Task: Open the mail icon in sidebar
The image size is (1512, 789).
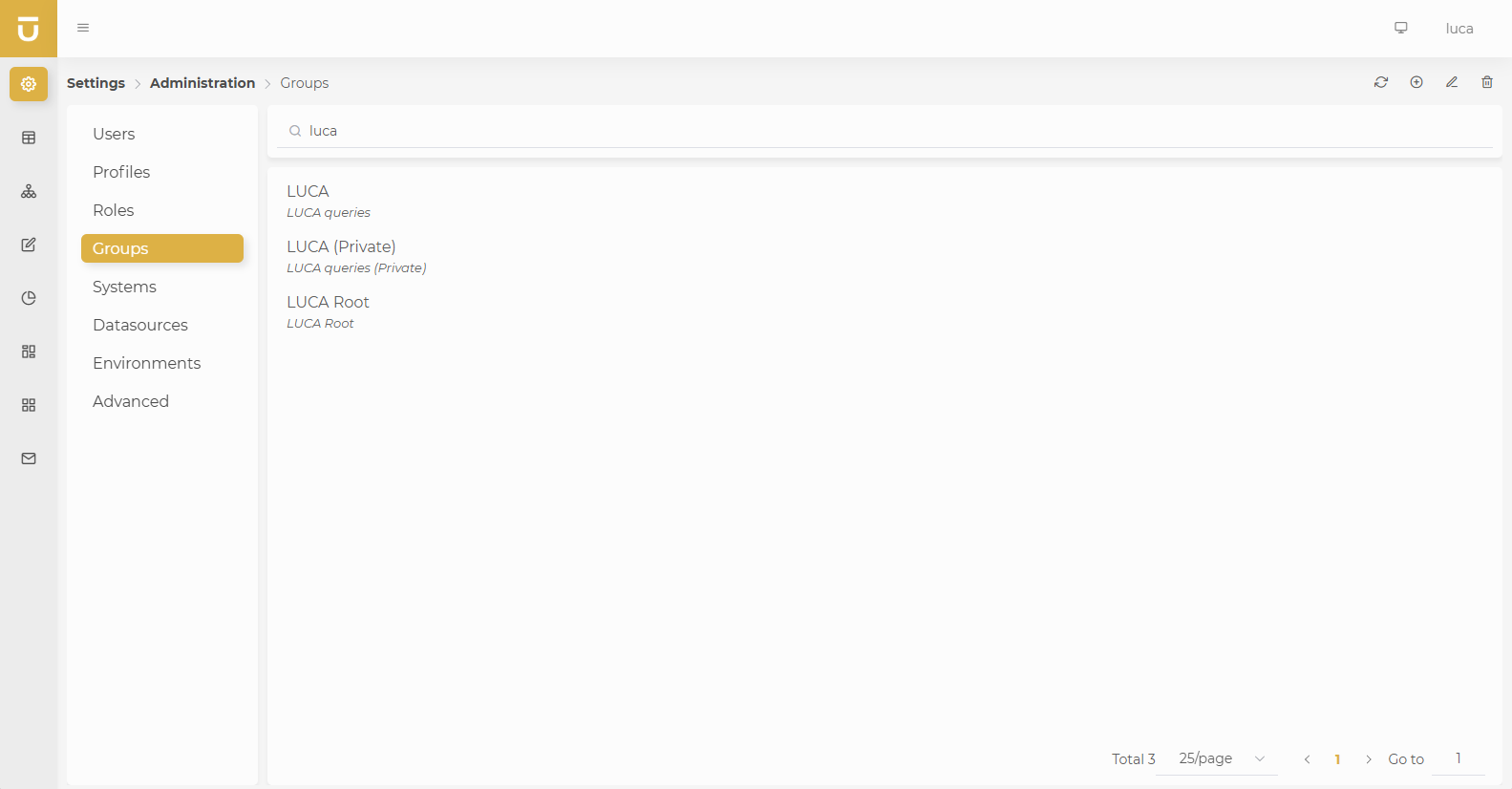Action: pos(29,458)
